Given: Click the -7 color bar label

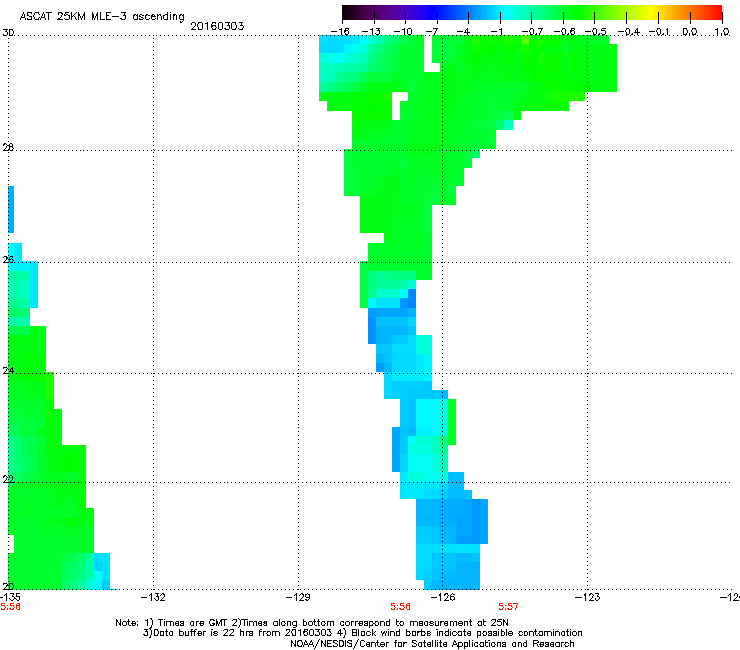Looking at the screenshot, I should click(x=432, y=32).
